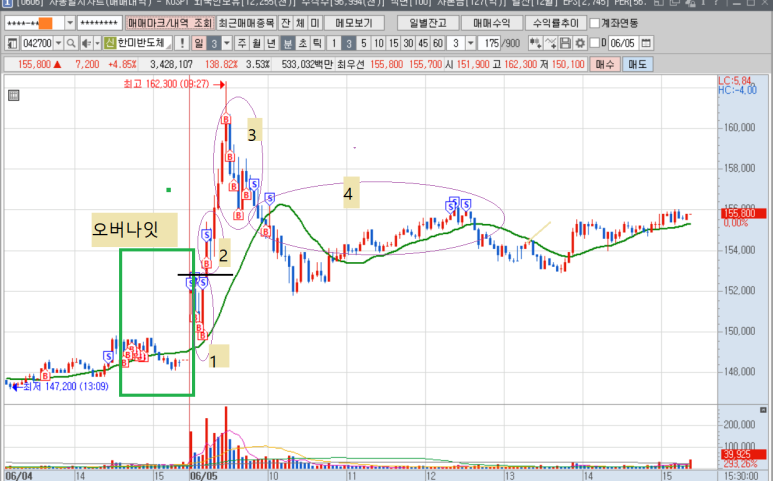Click the save chart floppy disk icon

point(565,43)
